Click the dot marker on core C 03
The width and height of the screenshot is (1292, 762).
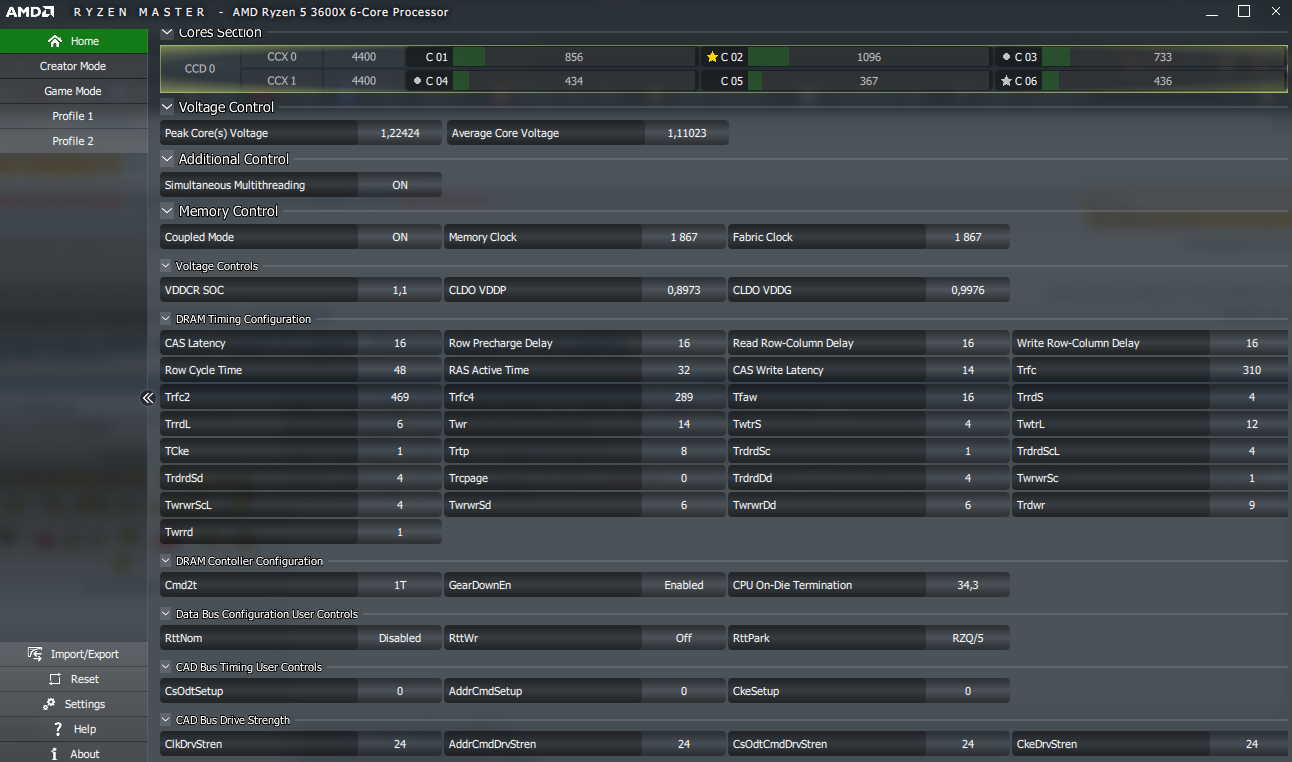click(1006, 57)
